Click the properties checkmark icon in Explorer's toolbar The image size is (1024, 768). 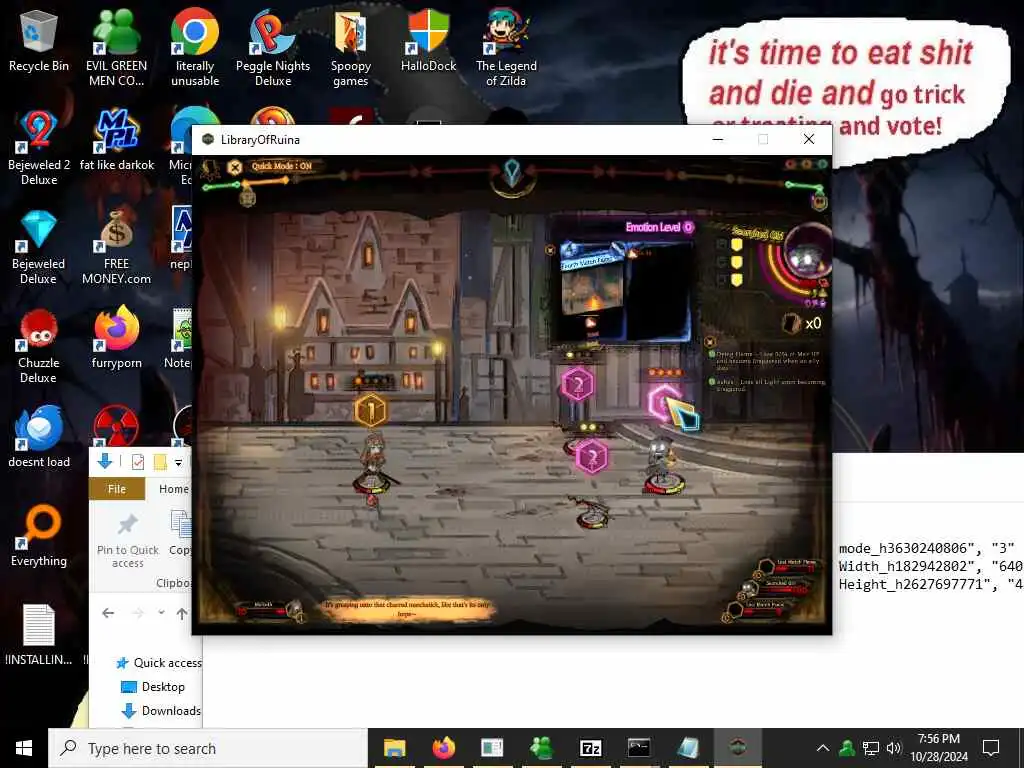pos(138,462)
